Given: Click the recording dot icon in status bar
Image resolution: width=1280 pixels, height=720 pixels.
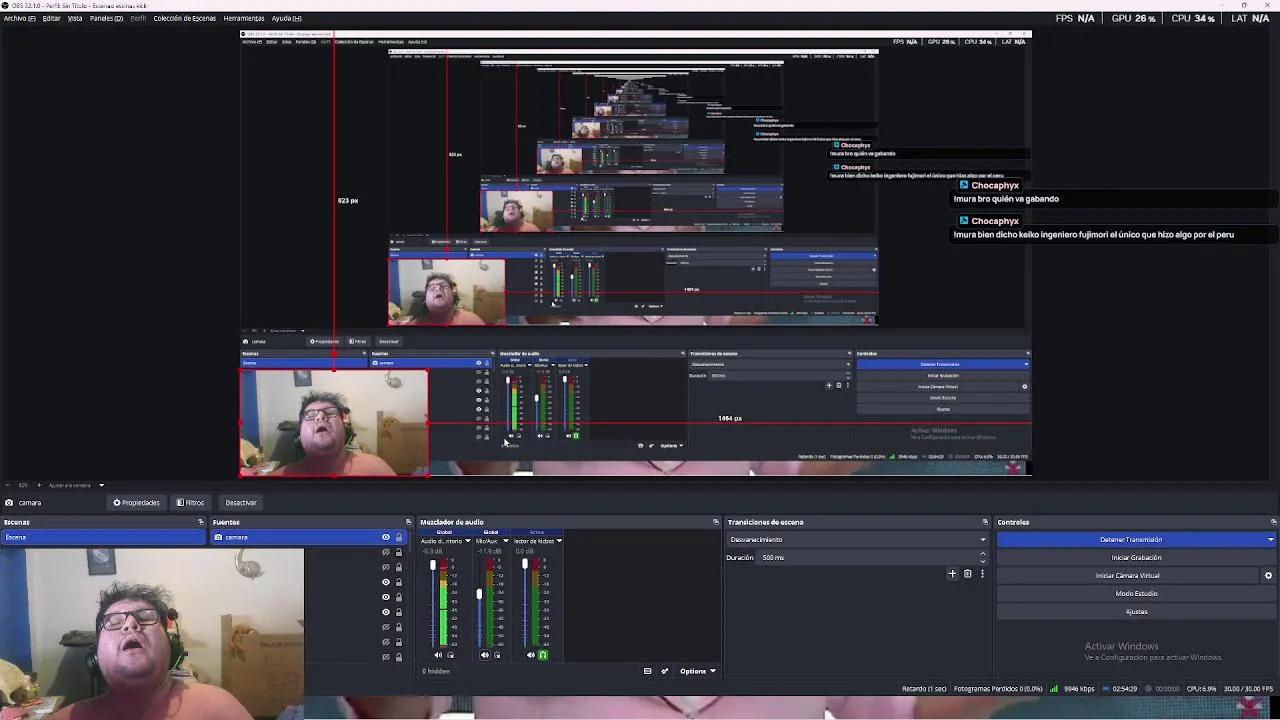Looking at the screenshot, I should [1148, 688].
